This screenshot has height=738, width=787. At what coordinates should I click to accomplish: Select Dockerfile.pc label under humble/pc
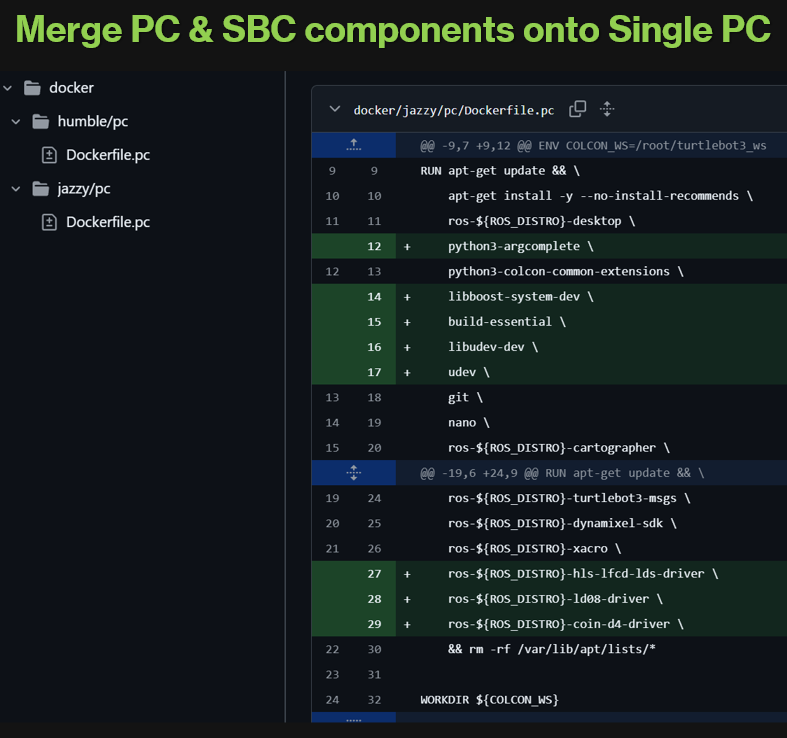(x=108, y=155)
